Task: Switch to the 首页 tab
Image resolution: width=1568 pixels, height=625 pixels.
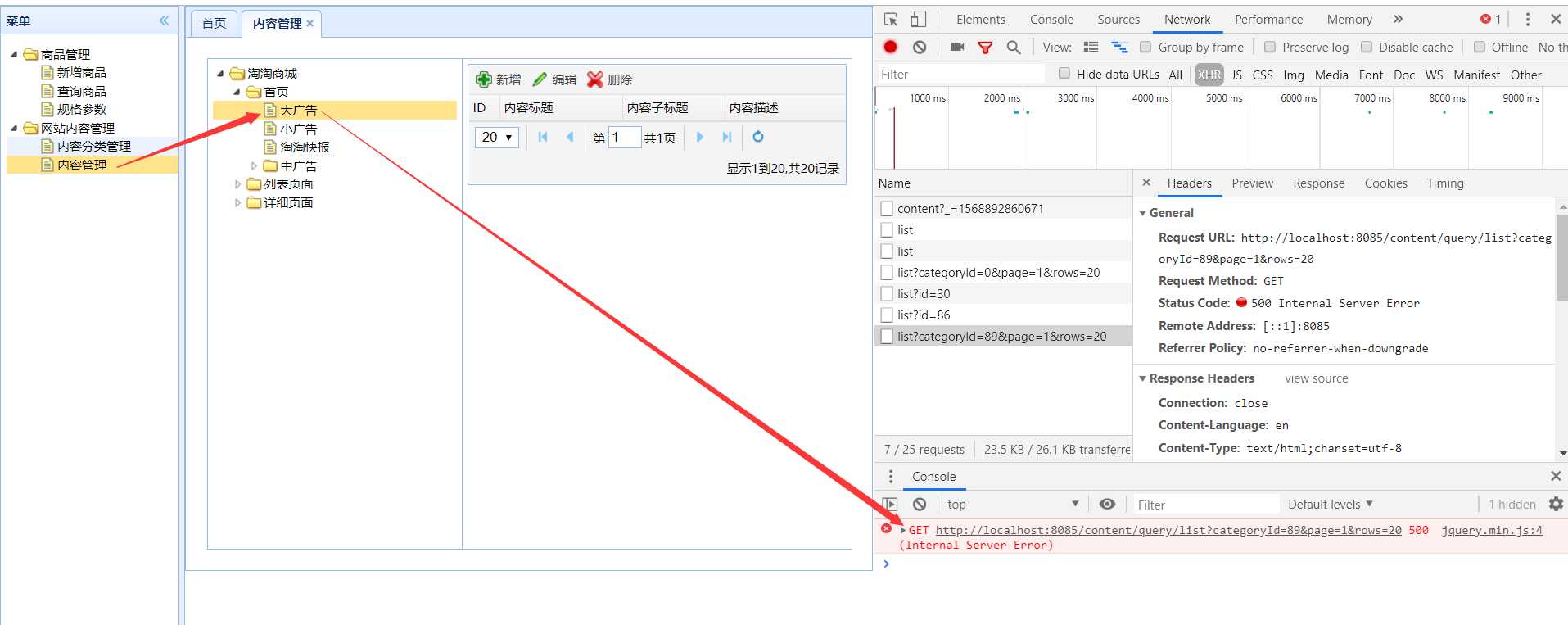Action: (214, 24)
